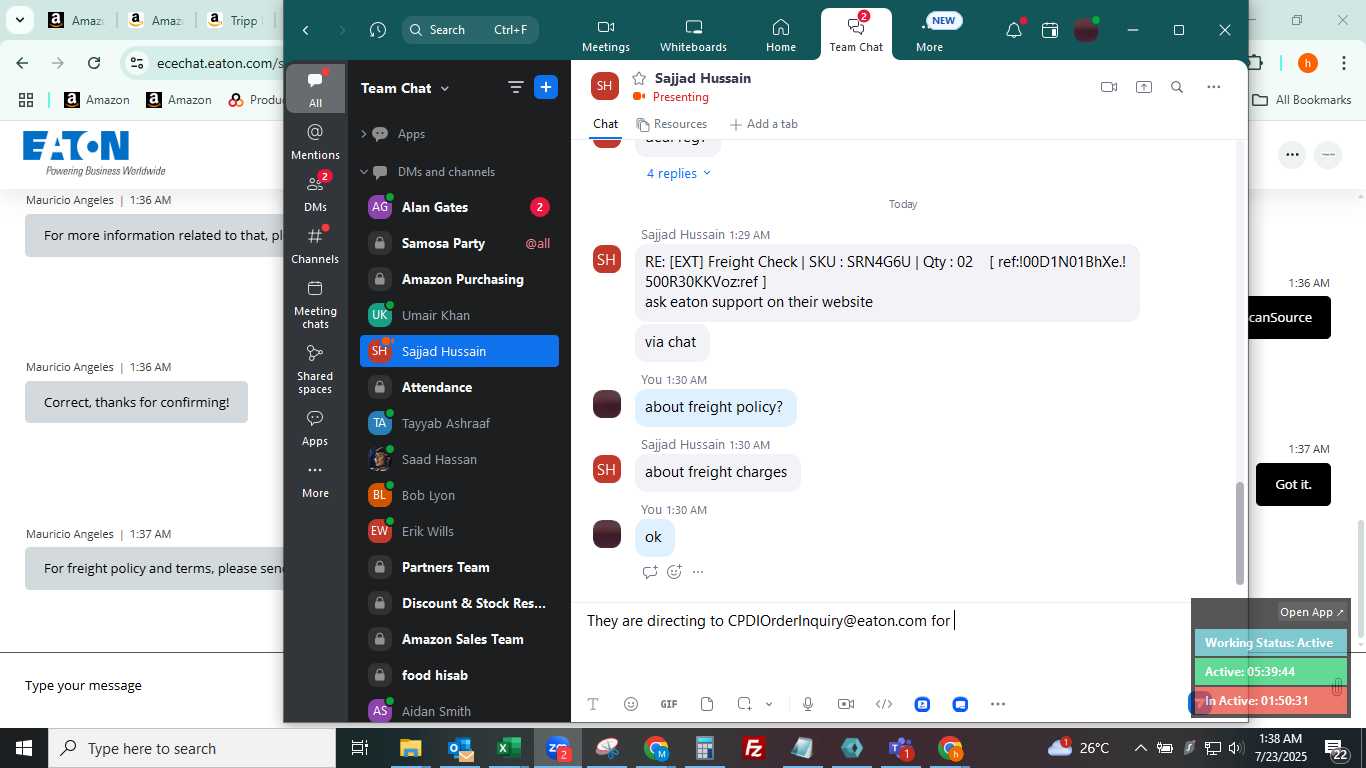
Task: Switch to Whiteboards tab
Action: click(x=693, y=35)
